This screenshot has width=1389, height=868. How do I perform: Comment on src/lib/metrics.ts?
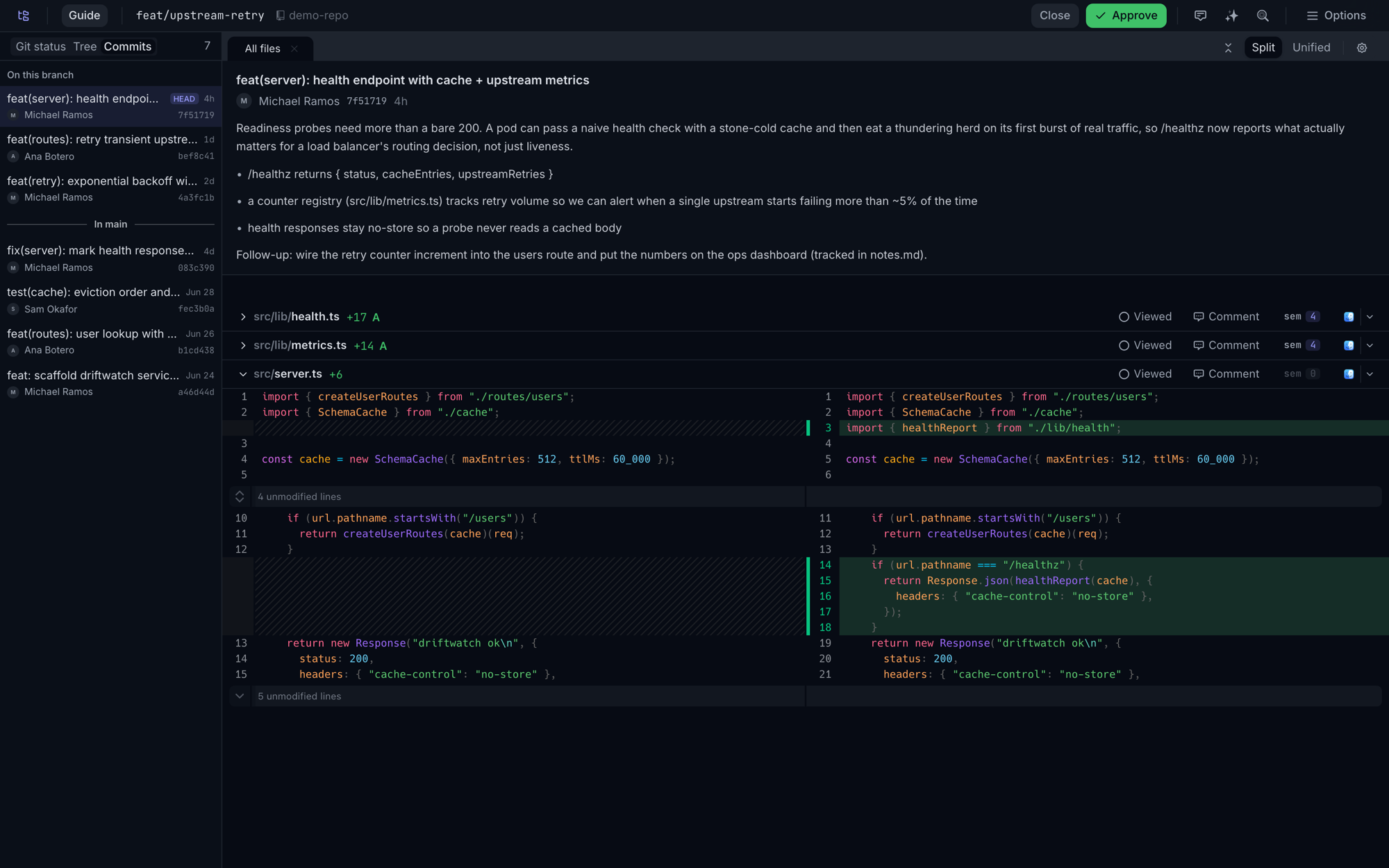(1226, 345)
